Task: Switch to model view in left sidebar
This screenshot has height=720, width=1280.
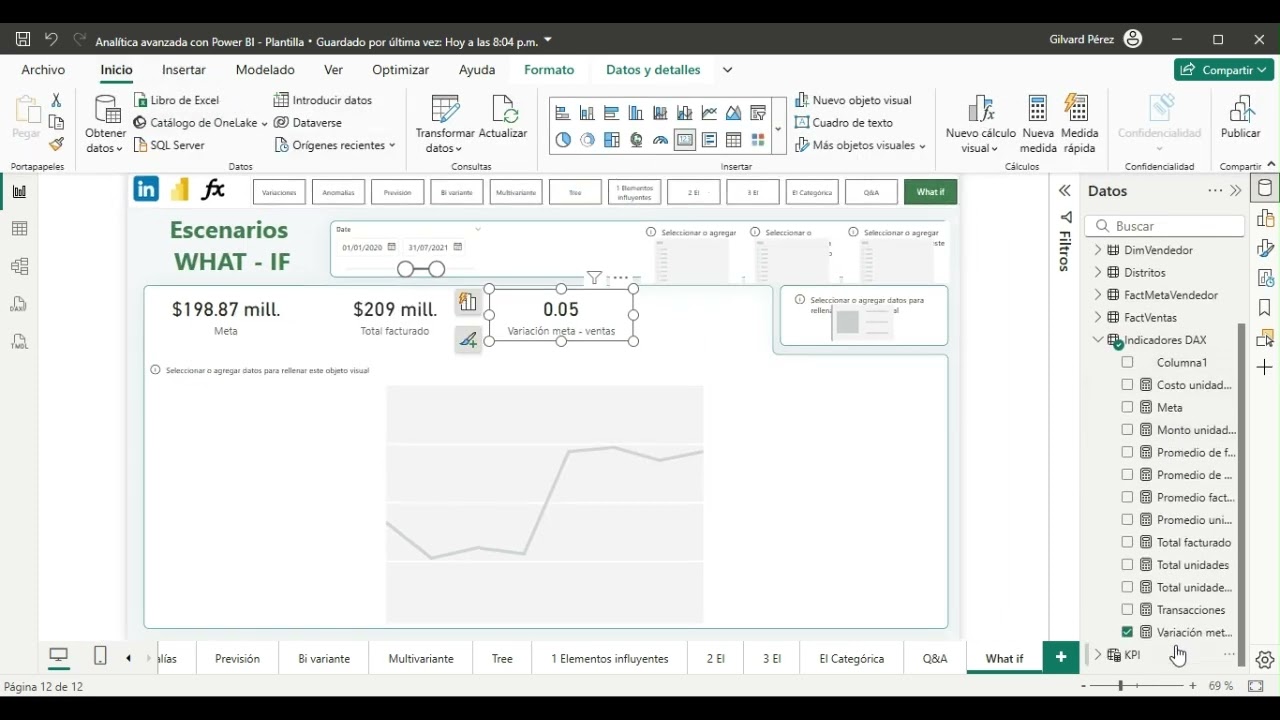Action: [19, 267]
